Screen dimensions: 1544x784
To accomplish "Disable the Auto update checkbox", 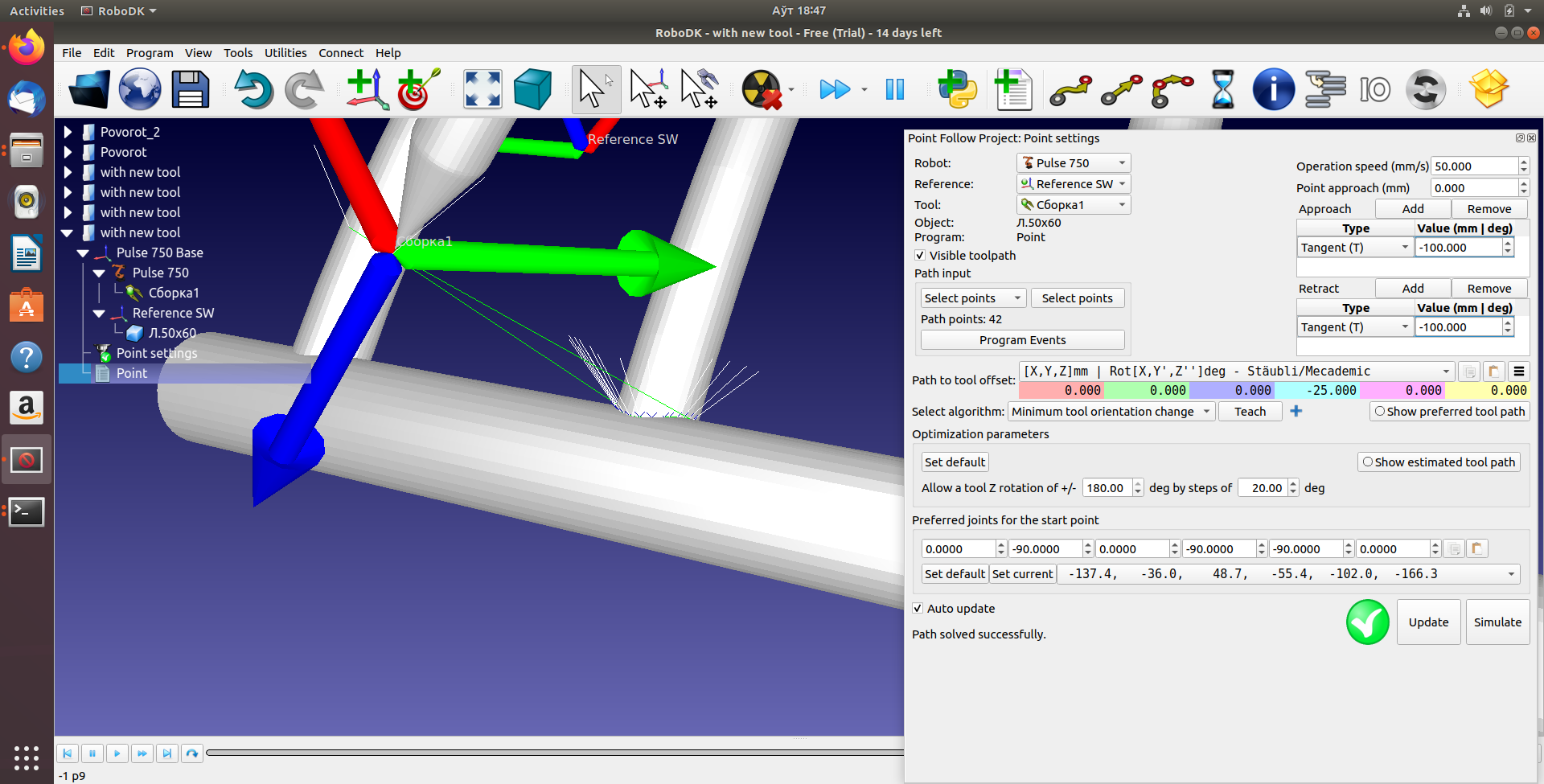I will (918, 609).
